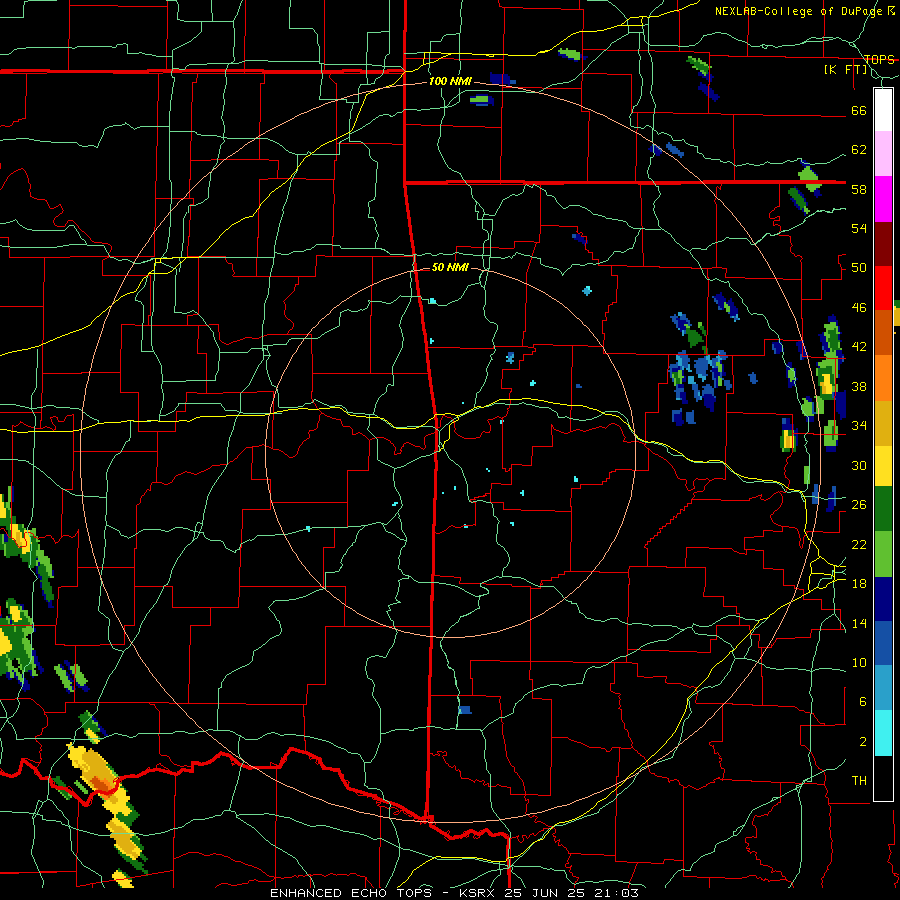
Task: Pick the black TH swatch in the legend
Action: pos(883,778)
